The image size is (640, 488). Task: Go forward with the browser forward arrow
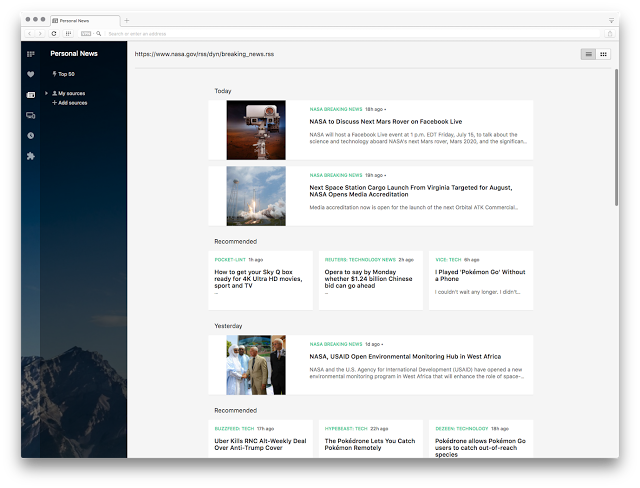click(40, 33)
